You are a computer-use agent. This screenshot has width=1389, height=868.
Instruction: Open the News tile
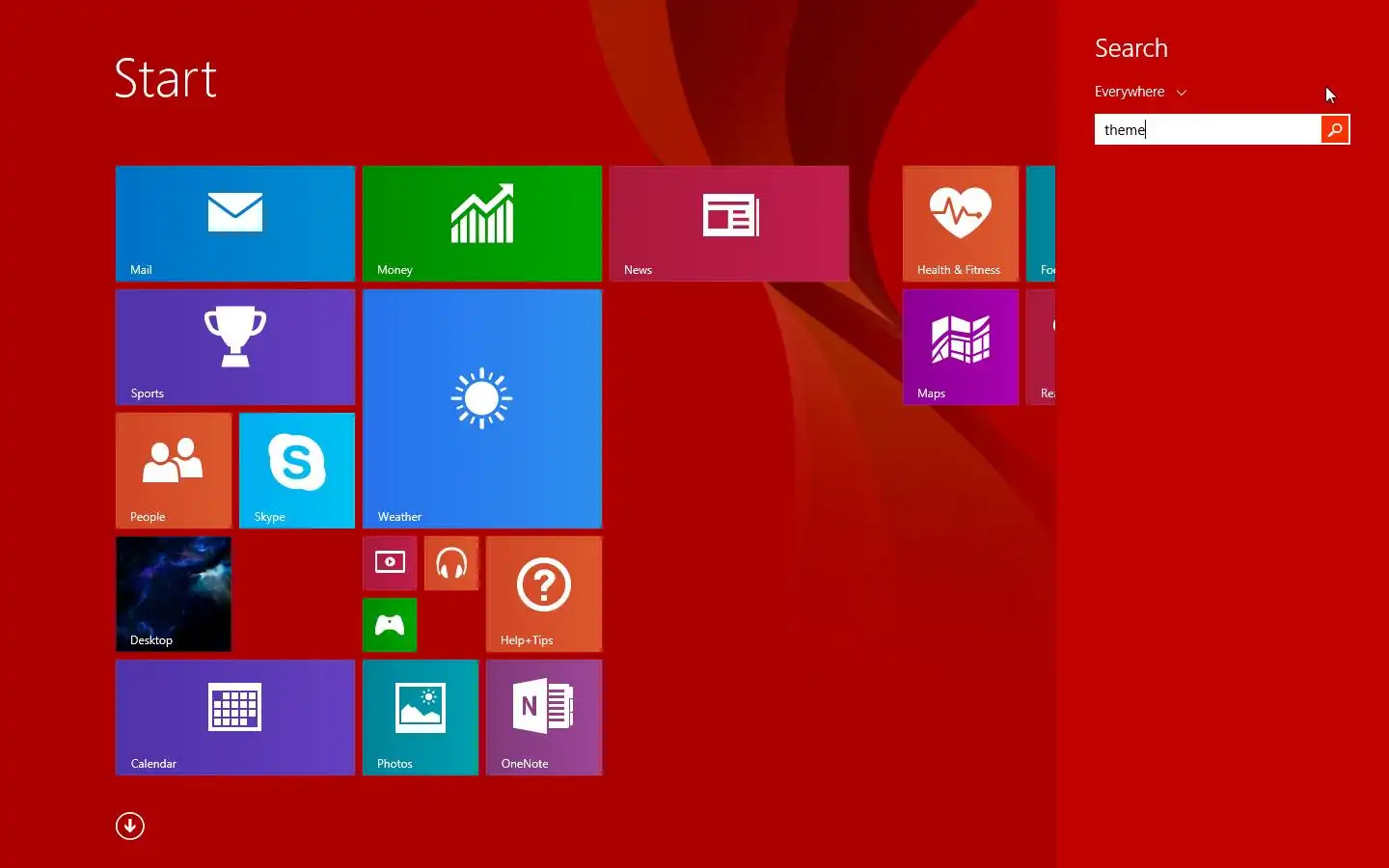pyautogui.click(x=729, y=224)
